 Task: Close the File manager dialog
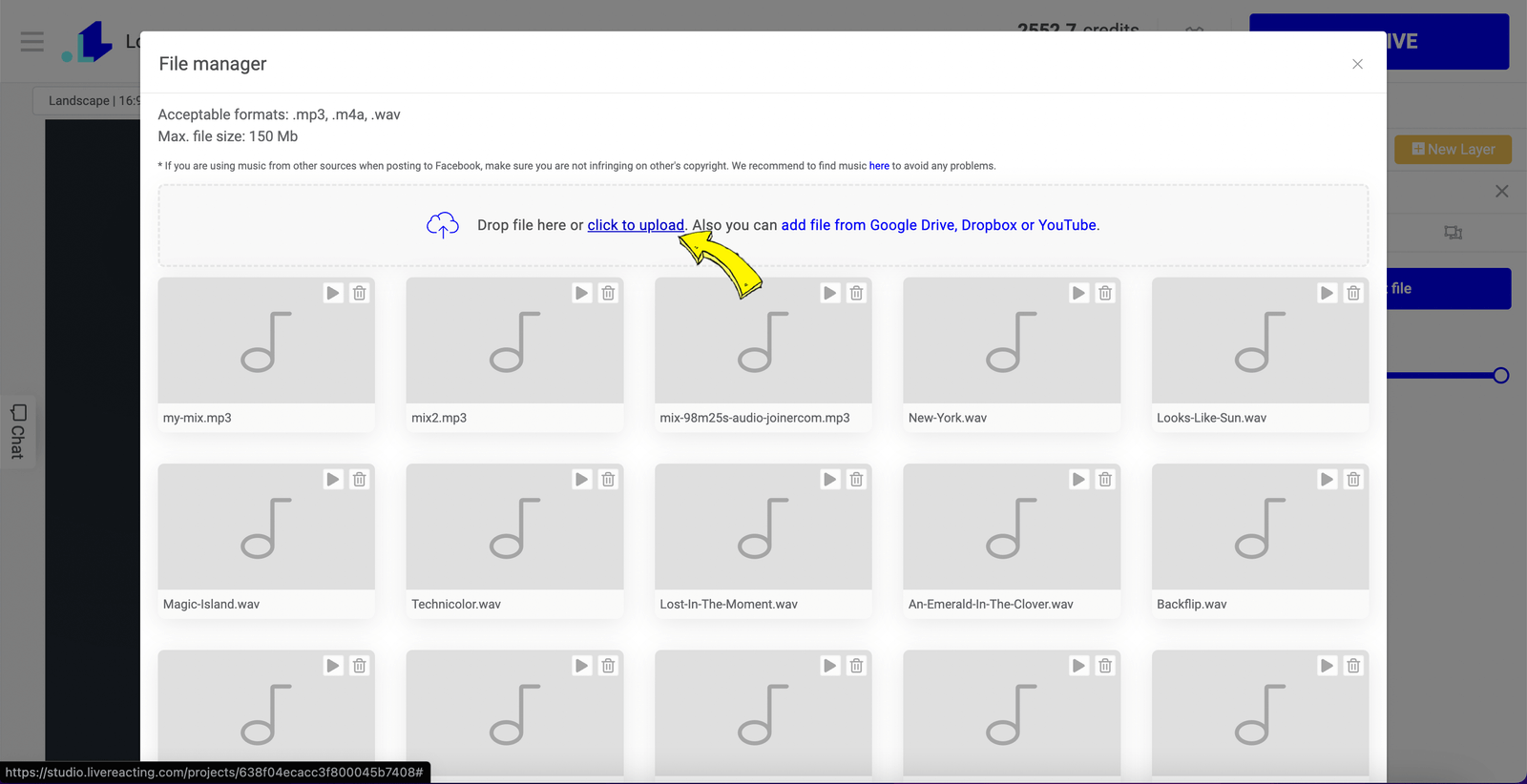(1357, 64)
